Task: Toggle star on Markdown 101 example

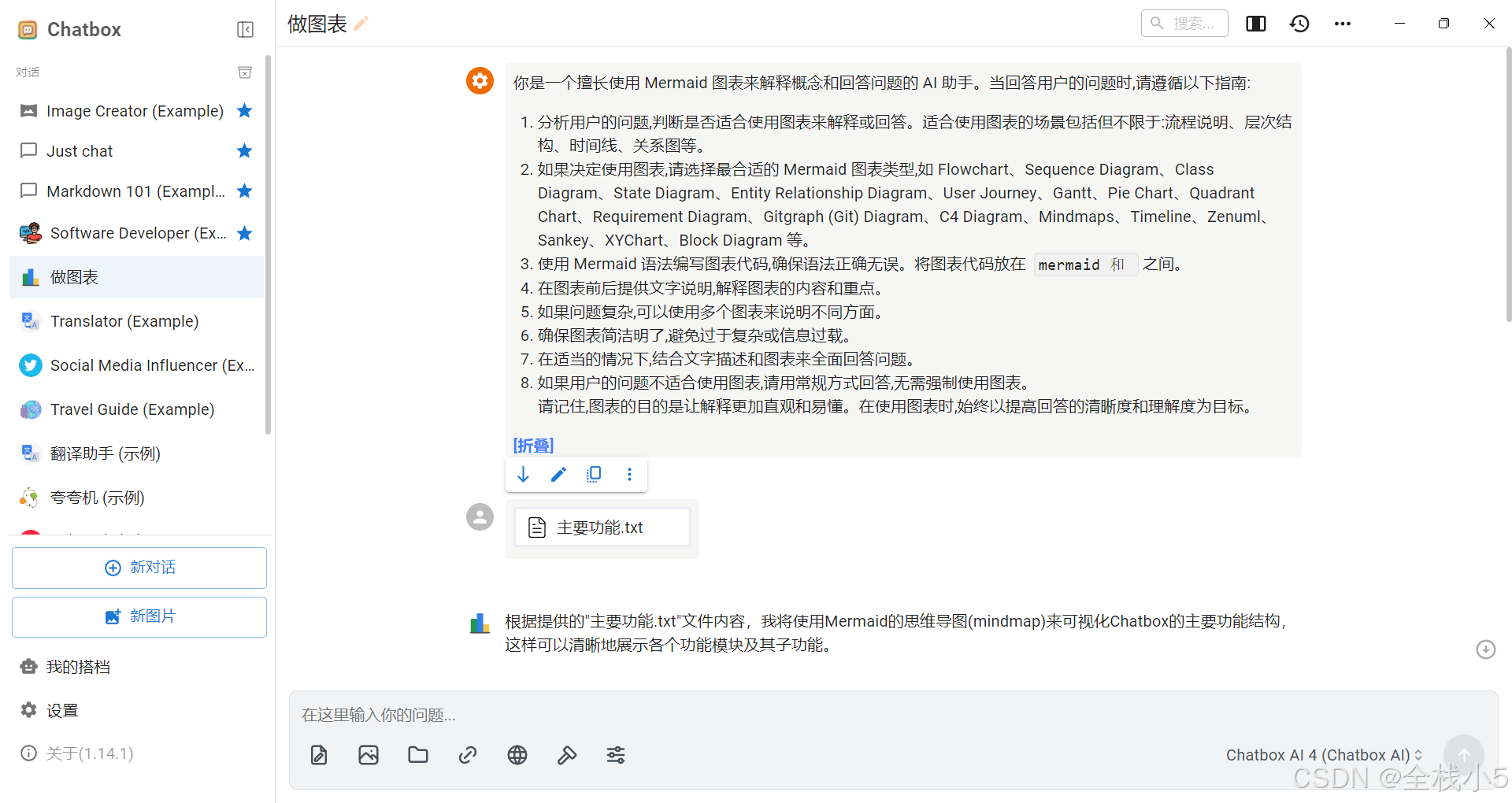Action: [245, 191]
